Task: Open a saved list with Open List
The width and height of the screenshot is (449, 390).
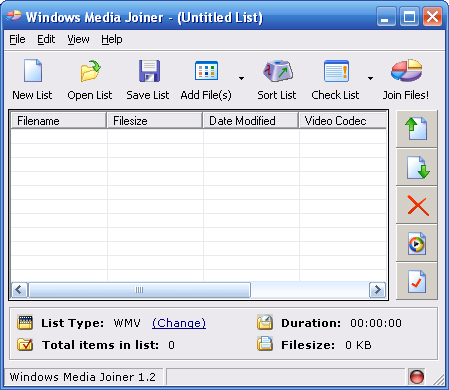Action: pyautogui.click(x=91, y=71)
